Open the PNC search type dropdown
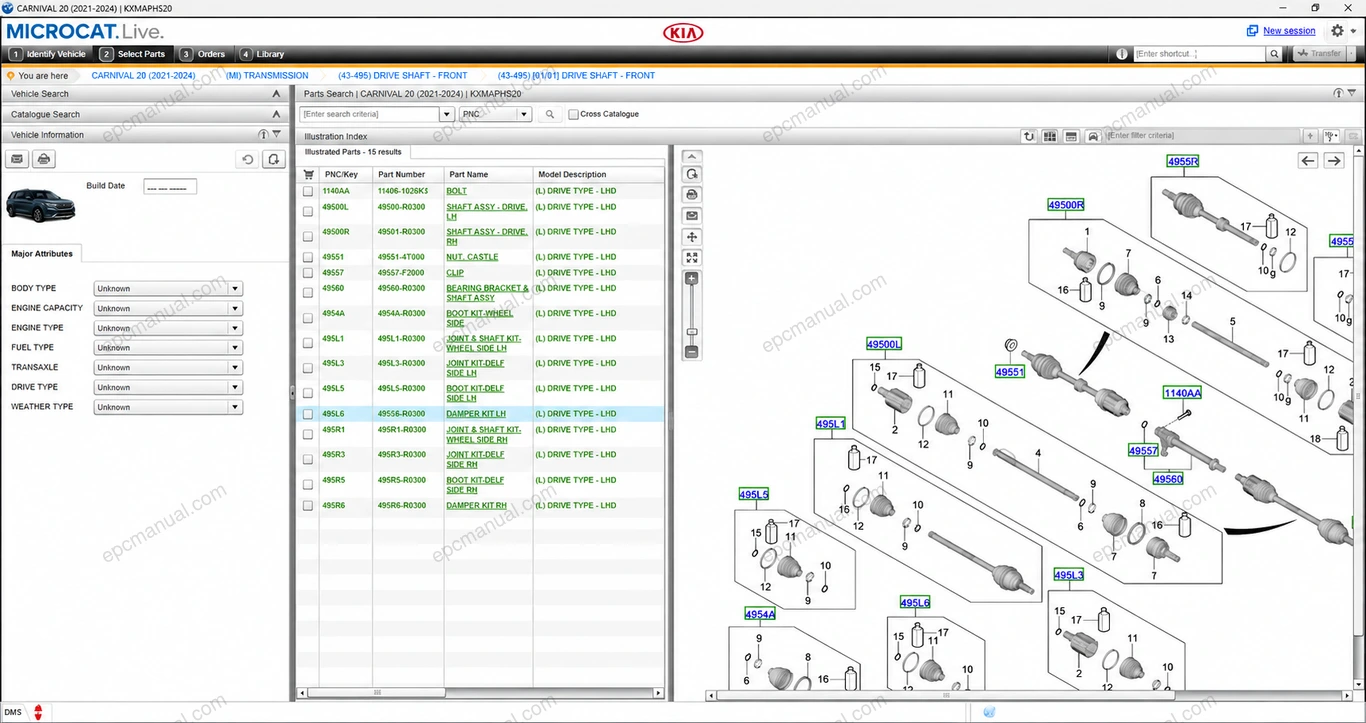Image resolution: width=1366 pixels, height=723 pixels. (x=495, y=115)
